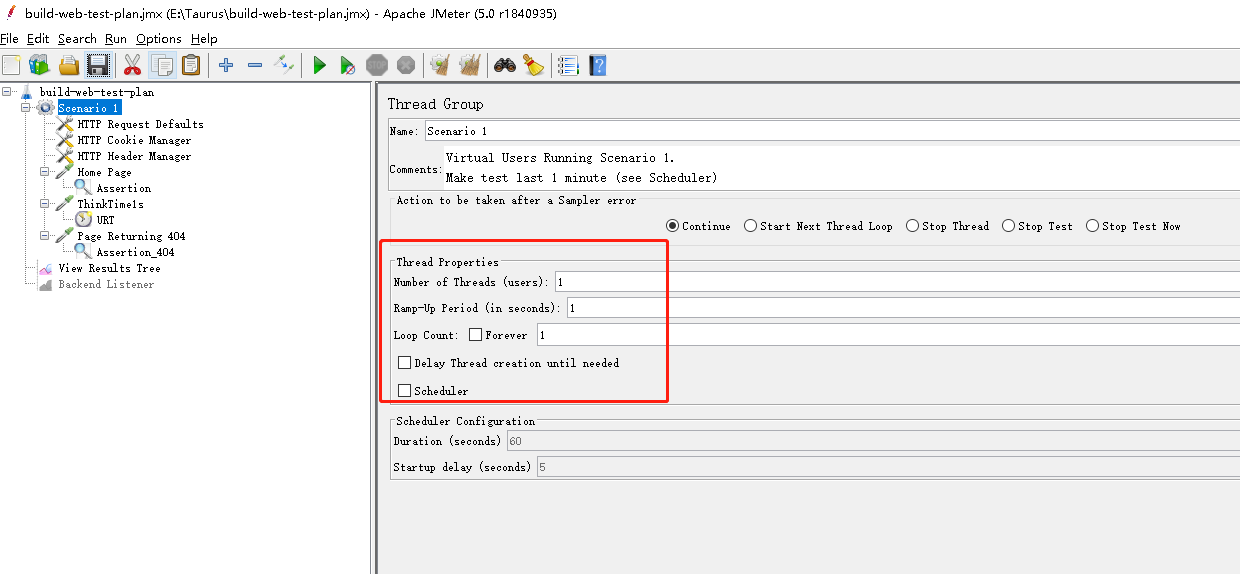This screenshot has width=1240, height=574.
Task: Click the magnifier icon beside Assertion
Action: pyautogui.click(x=84, y=188)
